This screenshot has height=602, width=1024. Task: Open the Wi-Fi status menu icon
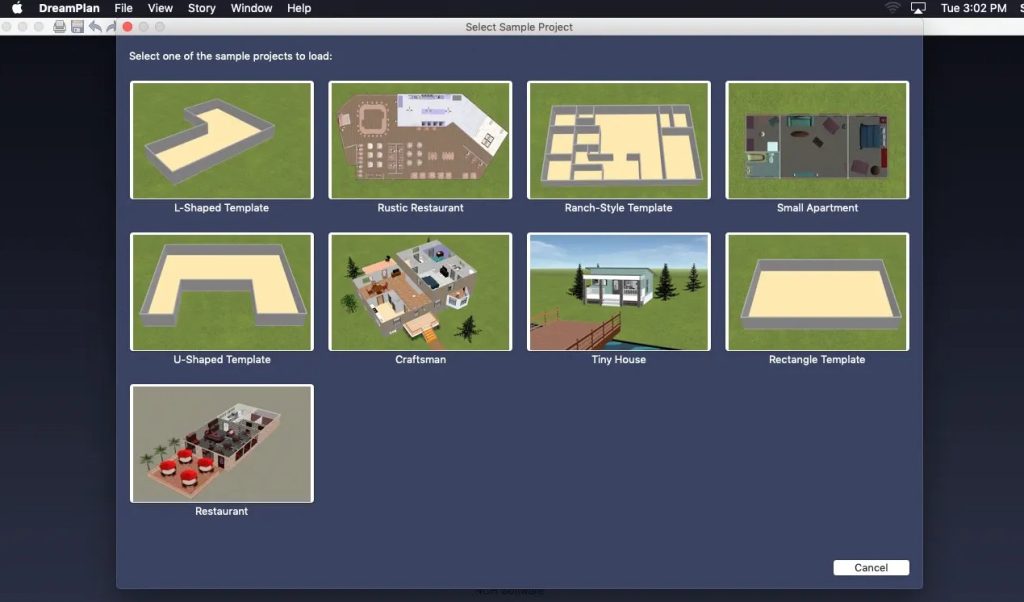click(x=891, y=8)
